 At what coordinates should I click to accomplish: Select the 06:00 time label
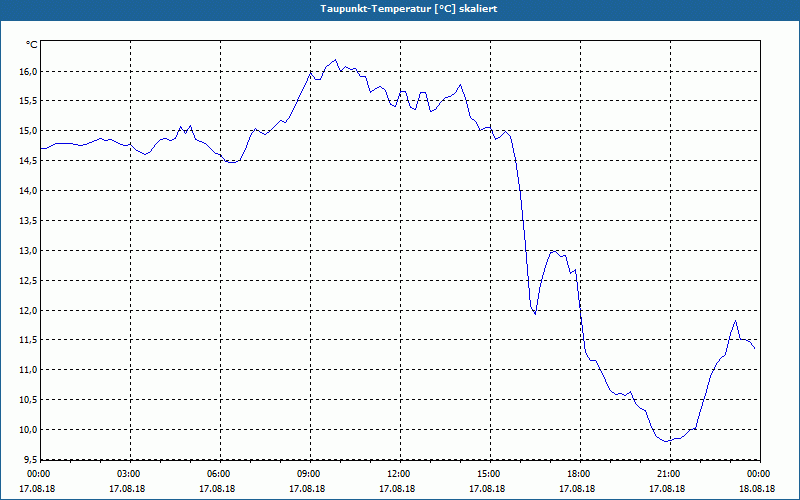point(221,474)
